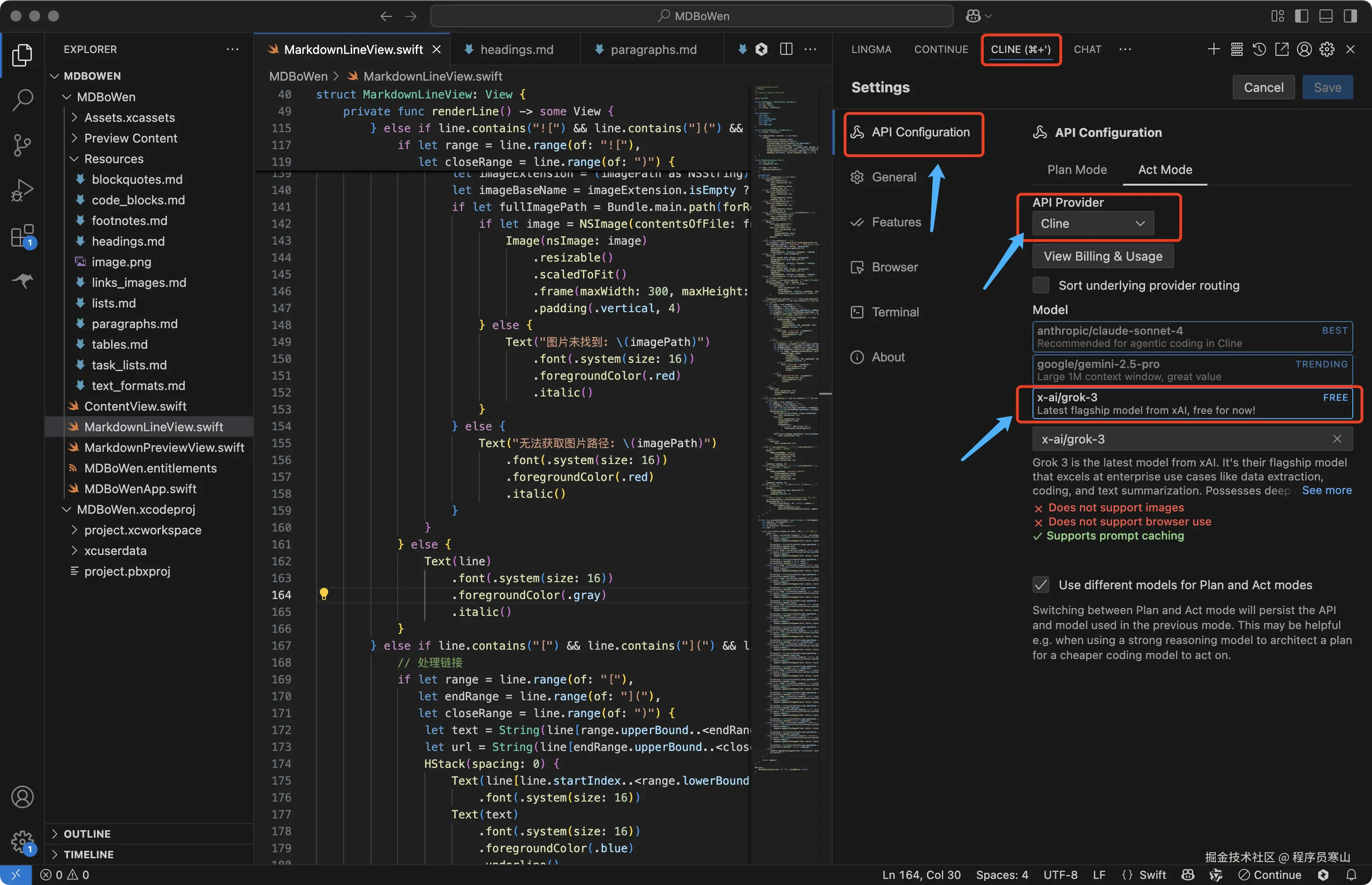Click the editor minimap scroll slider
The height and width of the screenshot is (885, 1372).
[824, 394]
